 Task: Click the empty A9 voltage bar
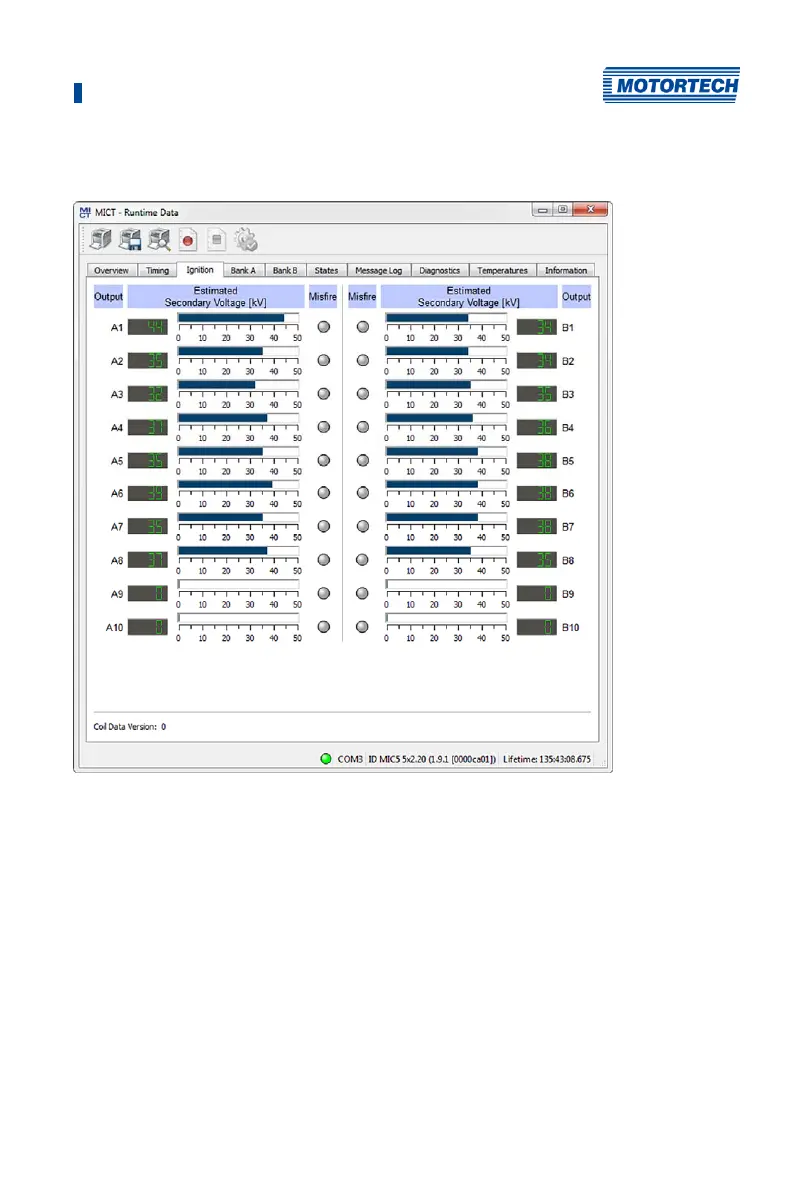238,584
